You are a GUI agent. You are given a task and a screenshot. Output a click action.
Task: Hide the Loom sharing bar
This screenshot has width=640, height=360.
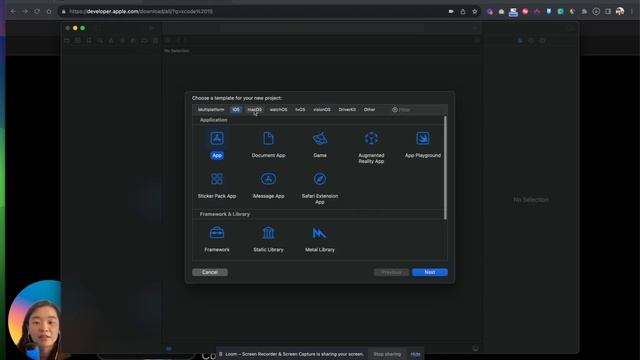pyautogui.click(x=416, y=354)
